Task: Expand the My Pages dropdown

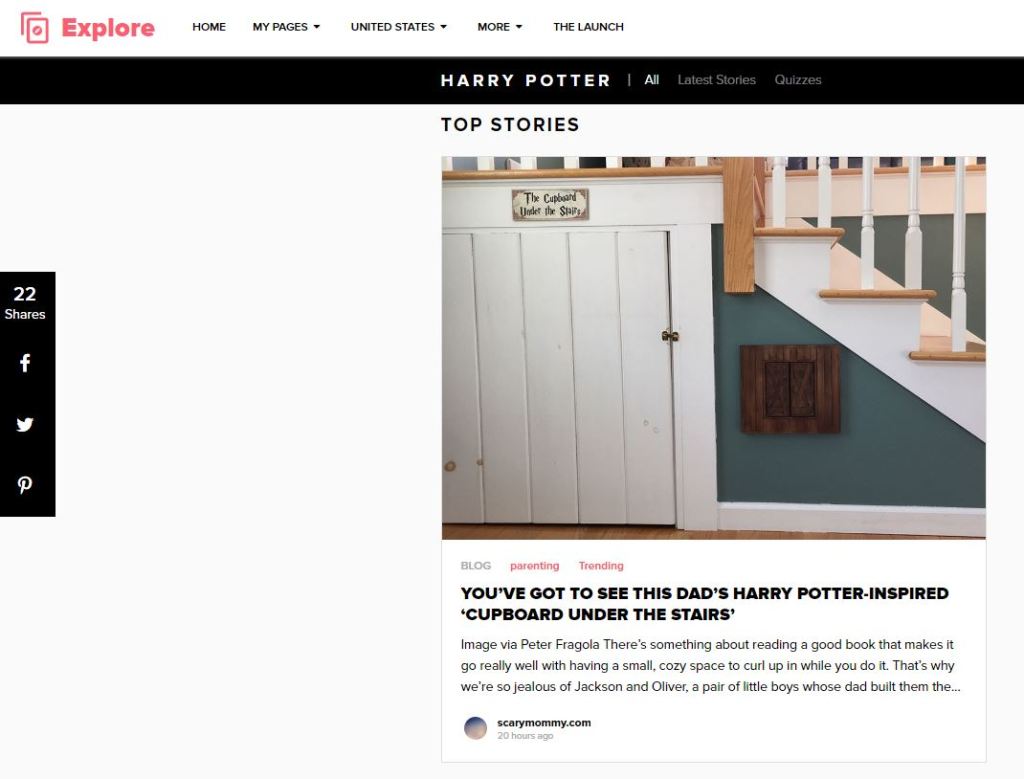Action: (x=286, y=27)
